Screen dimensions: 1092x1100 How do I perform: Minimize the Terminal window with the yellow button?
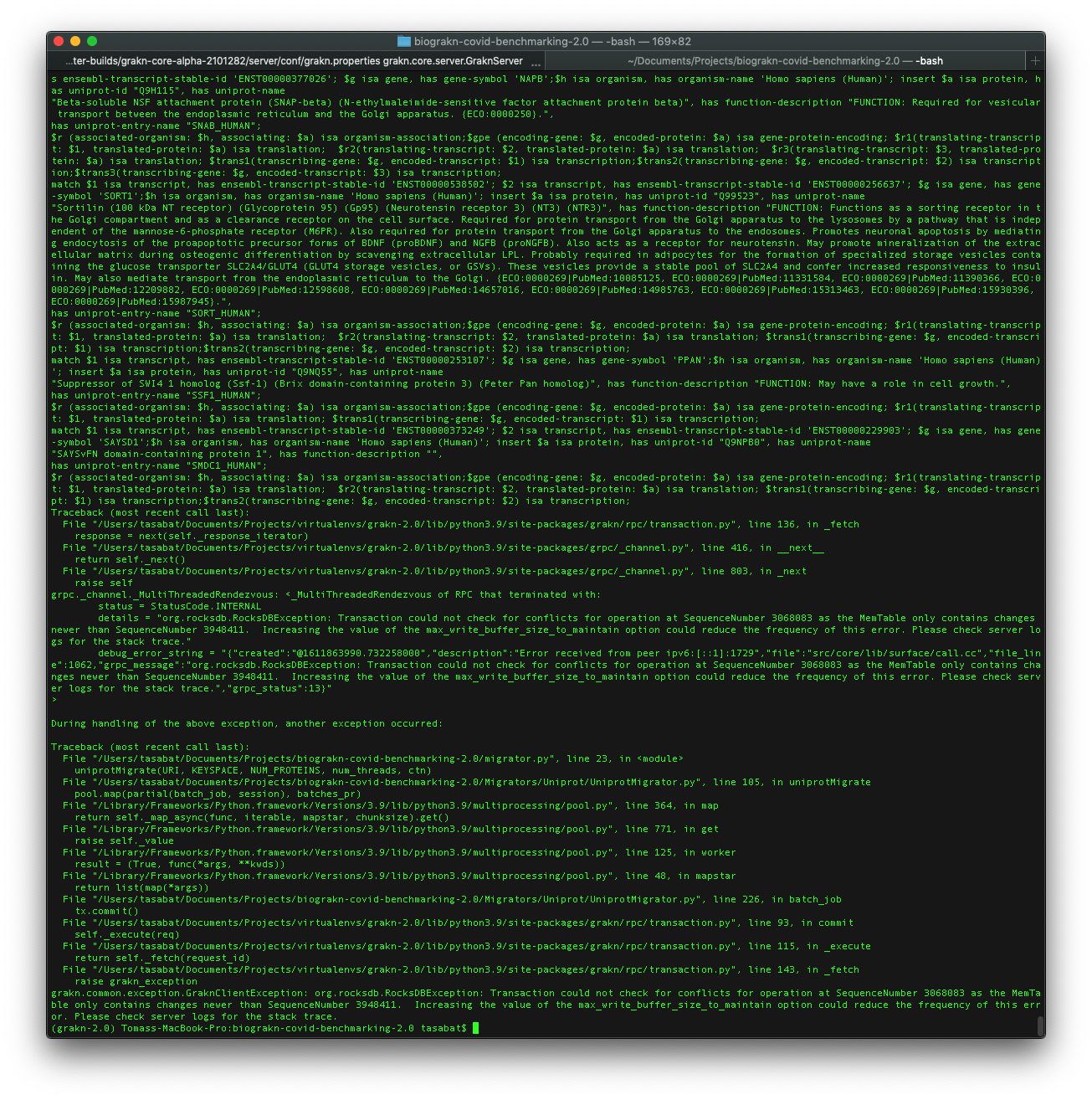coord(75,41)
